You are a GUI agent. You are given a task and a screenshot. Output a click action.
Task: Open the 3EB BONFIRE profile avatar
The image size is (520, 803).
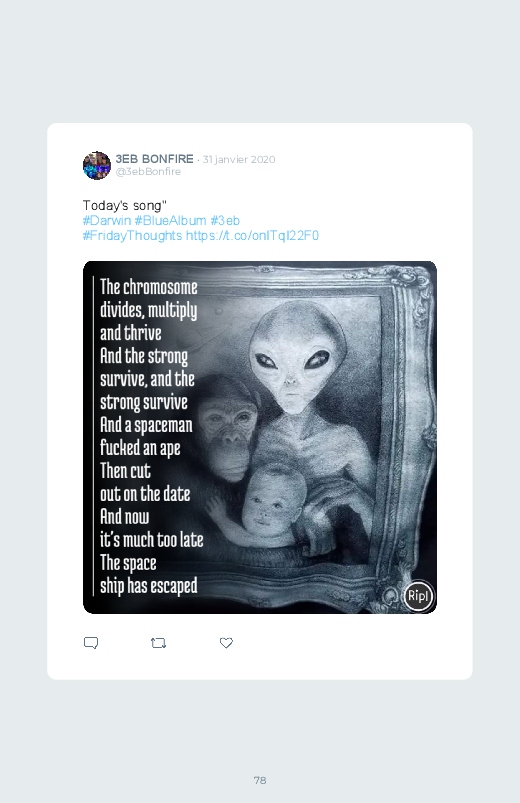click(97, 165)
